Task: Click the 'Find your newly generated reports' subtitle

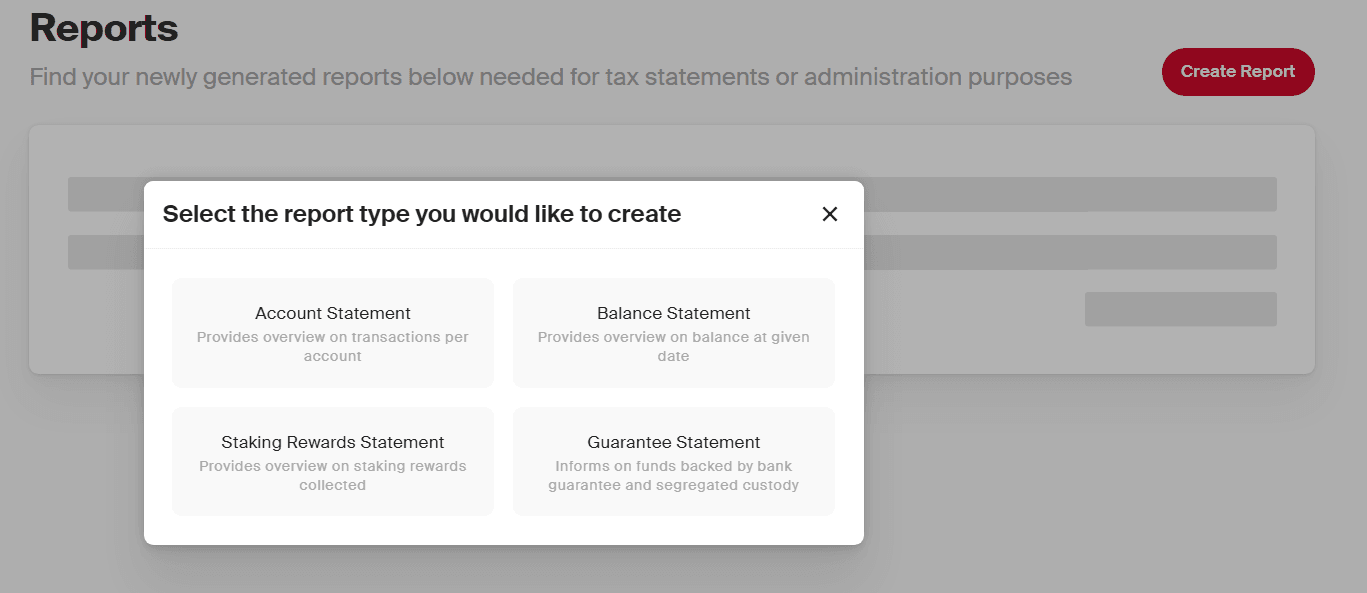Action: tap(550, 77)
